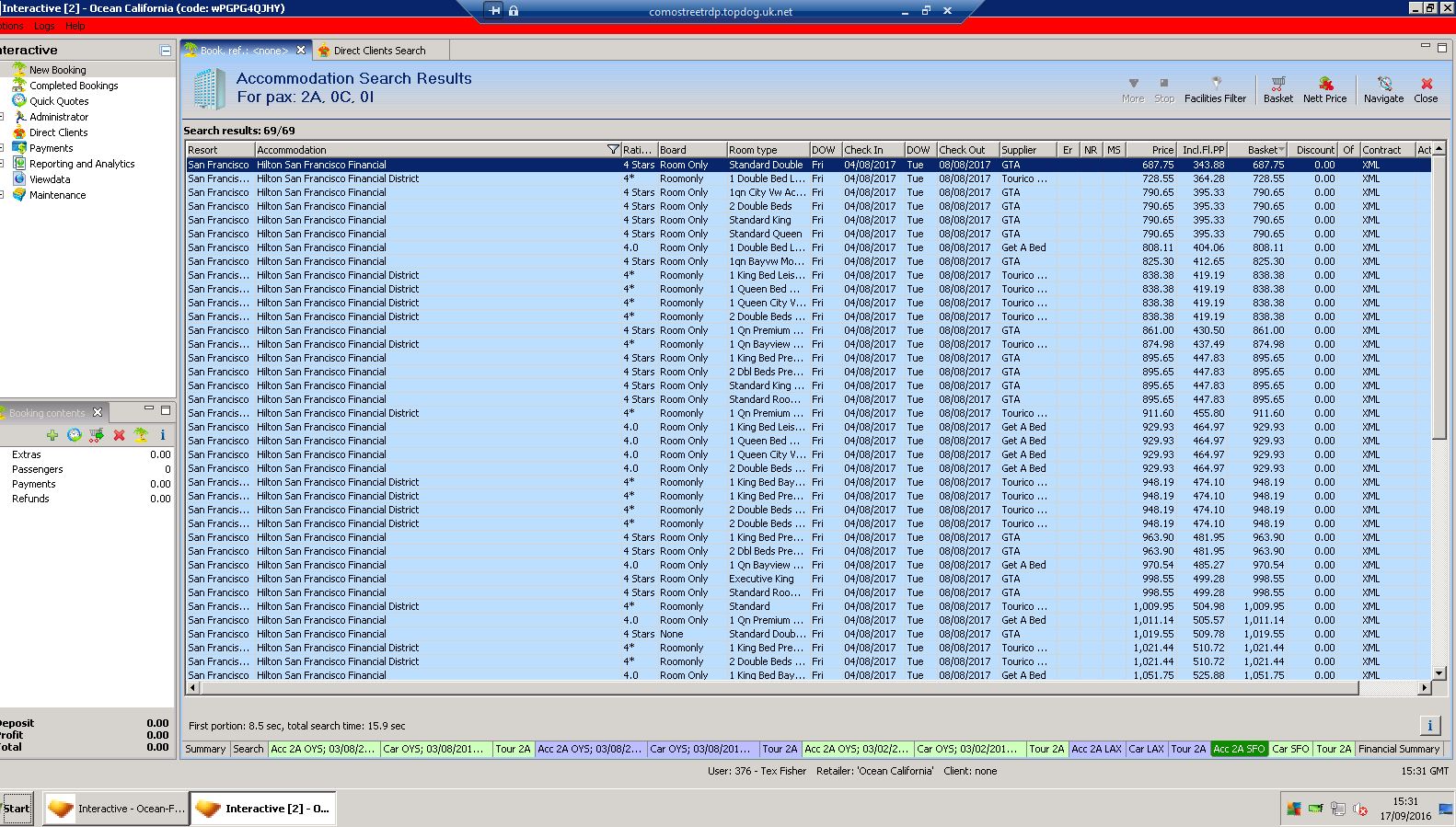This screenshot has width=1456, height=827.
Task: Show Nett Price for results
Action: [1324, 89]
